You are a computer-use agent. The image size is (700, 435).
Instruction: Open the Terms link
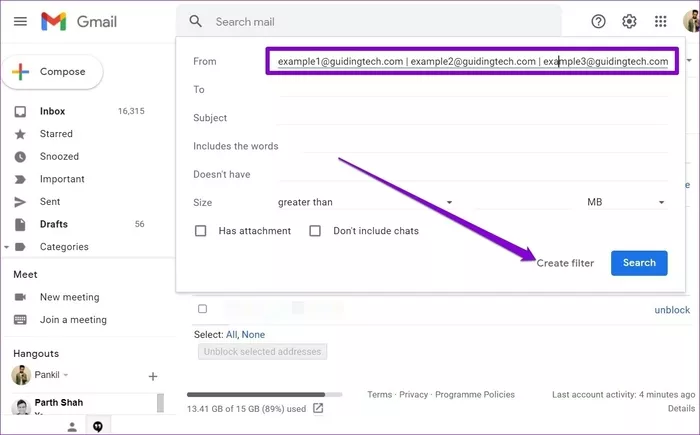click(x=379, y=394)
